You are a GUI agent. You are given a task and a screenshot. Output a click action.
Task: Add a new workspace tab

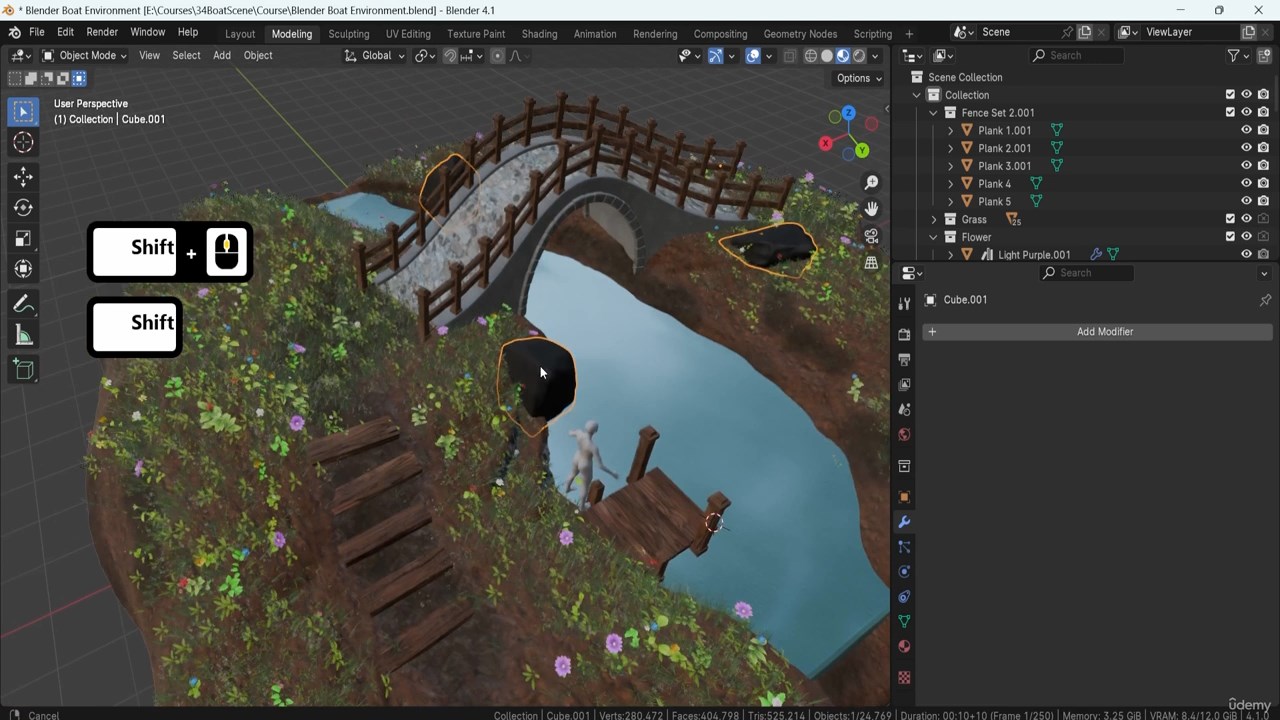pos(908,34)
